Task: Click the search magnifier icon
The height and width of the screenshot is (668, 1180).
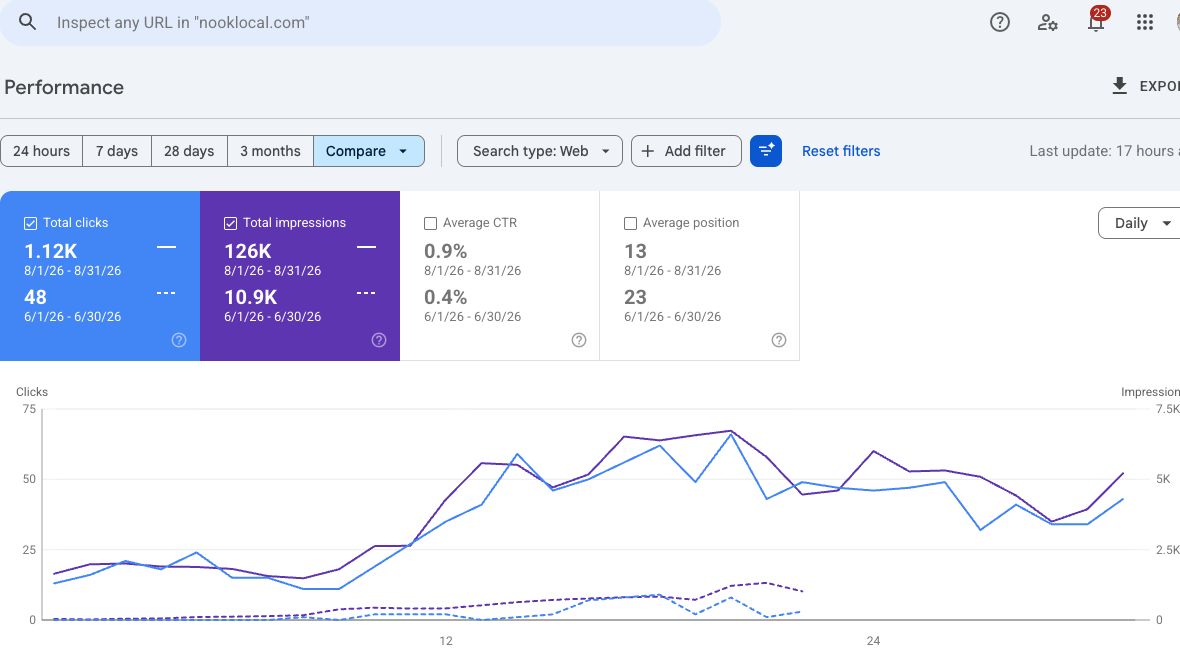Action: (27, 22)
